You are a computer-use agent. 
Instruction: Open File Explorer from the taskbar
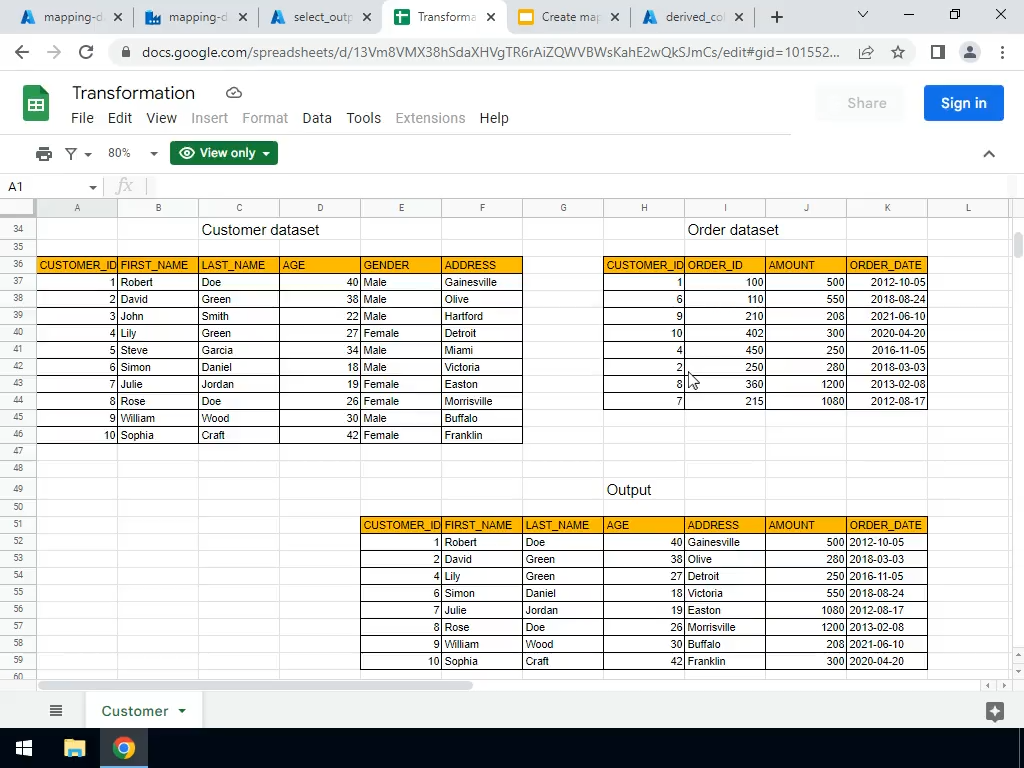74,748
